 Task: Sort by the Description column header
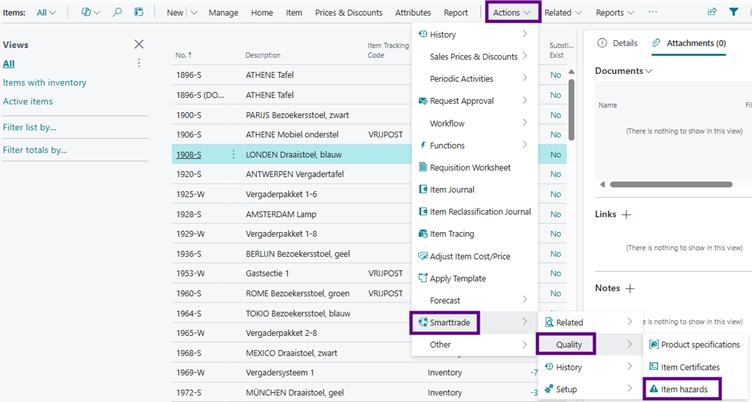(x=263, y=55)
